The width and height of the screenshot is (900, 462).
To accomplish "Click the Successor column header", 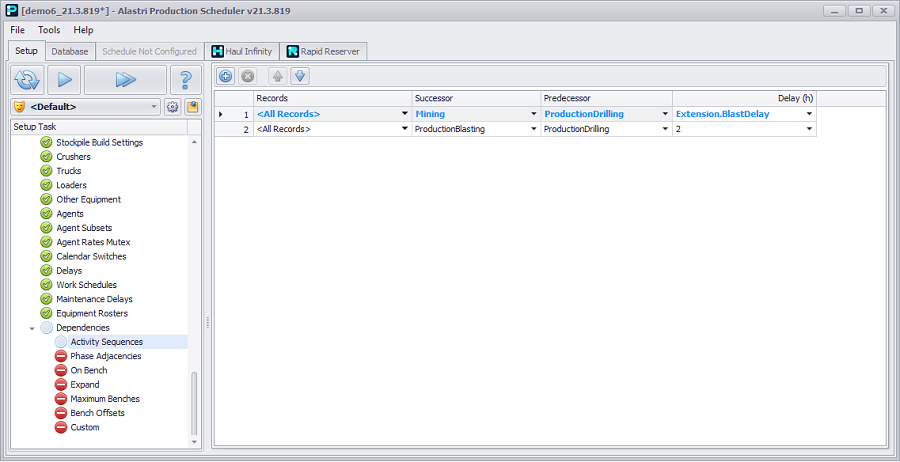I will click(x=476, y=98).
